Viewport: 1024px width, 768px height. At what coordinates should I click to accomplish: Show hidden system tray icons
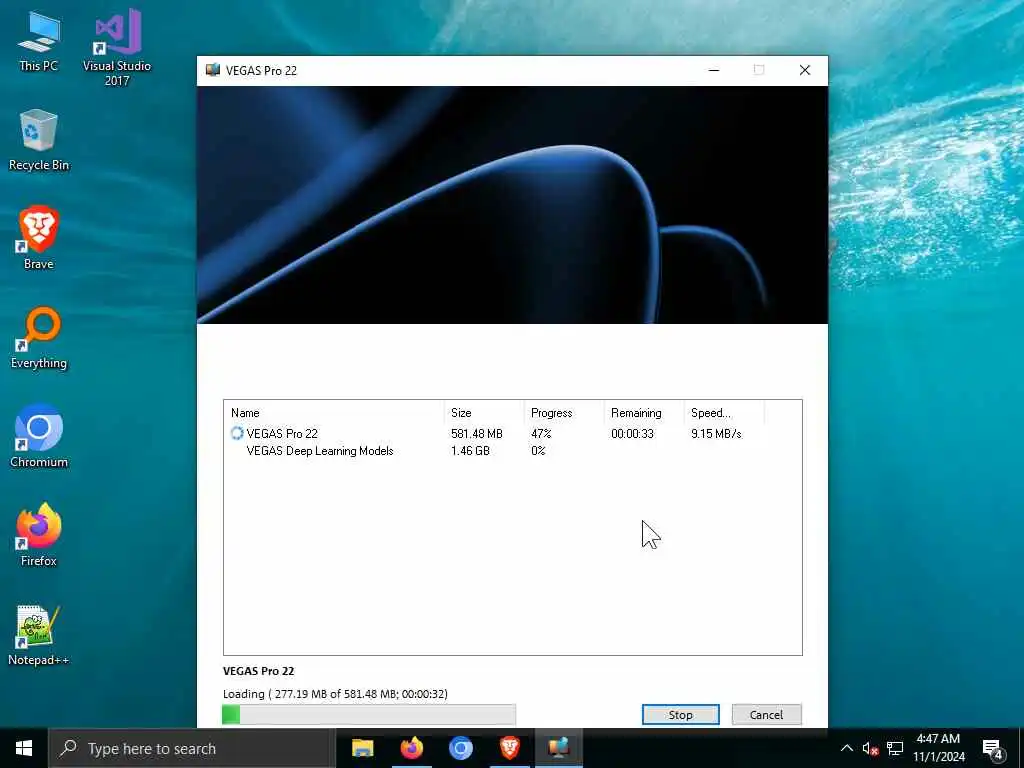(846, 748)
